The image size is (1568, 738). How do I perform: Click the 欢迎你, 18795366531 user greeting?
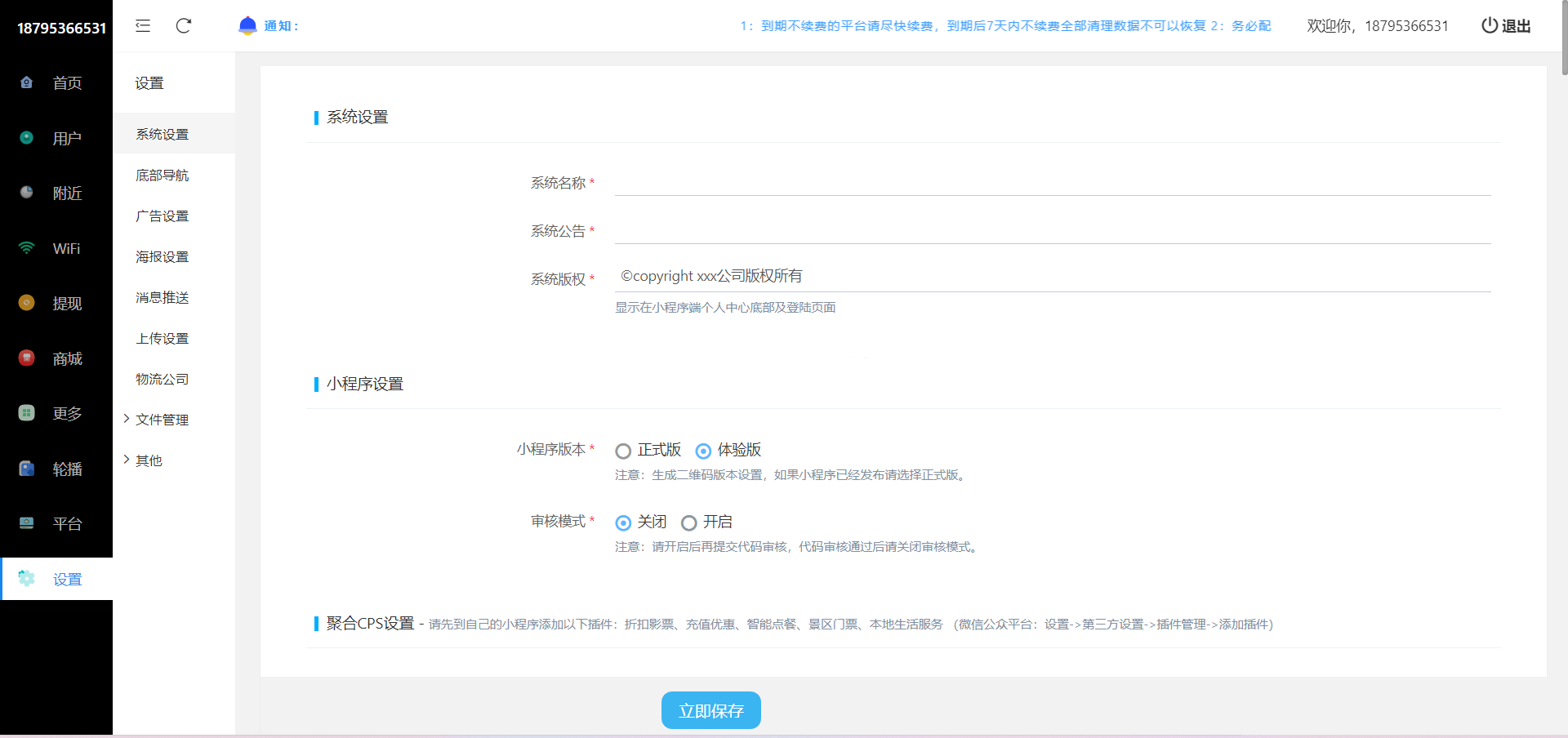pos(1378,26)
